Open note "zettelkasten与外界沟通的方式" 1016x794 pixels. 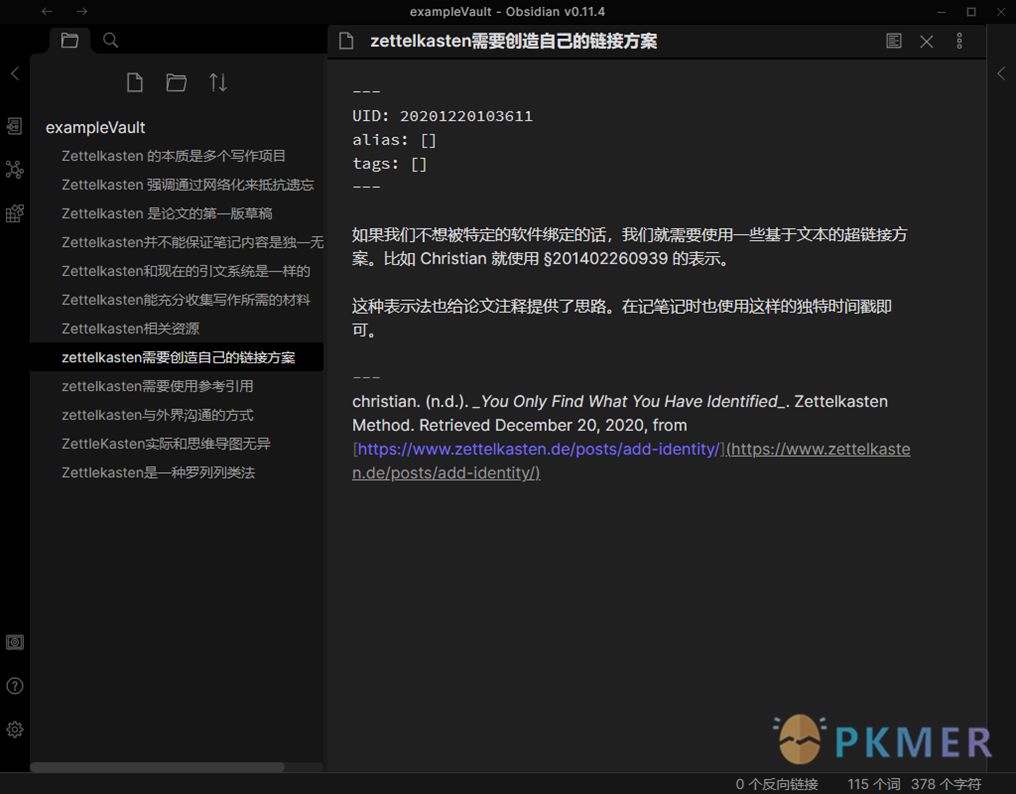(x=157, y=415)
